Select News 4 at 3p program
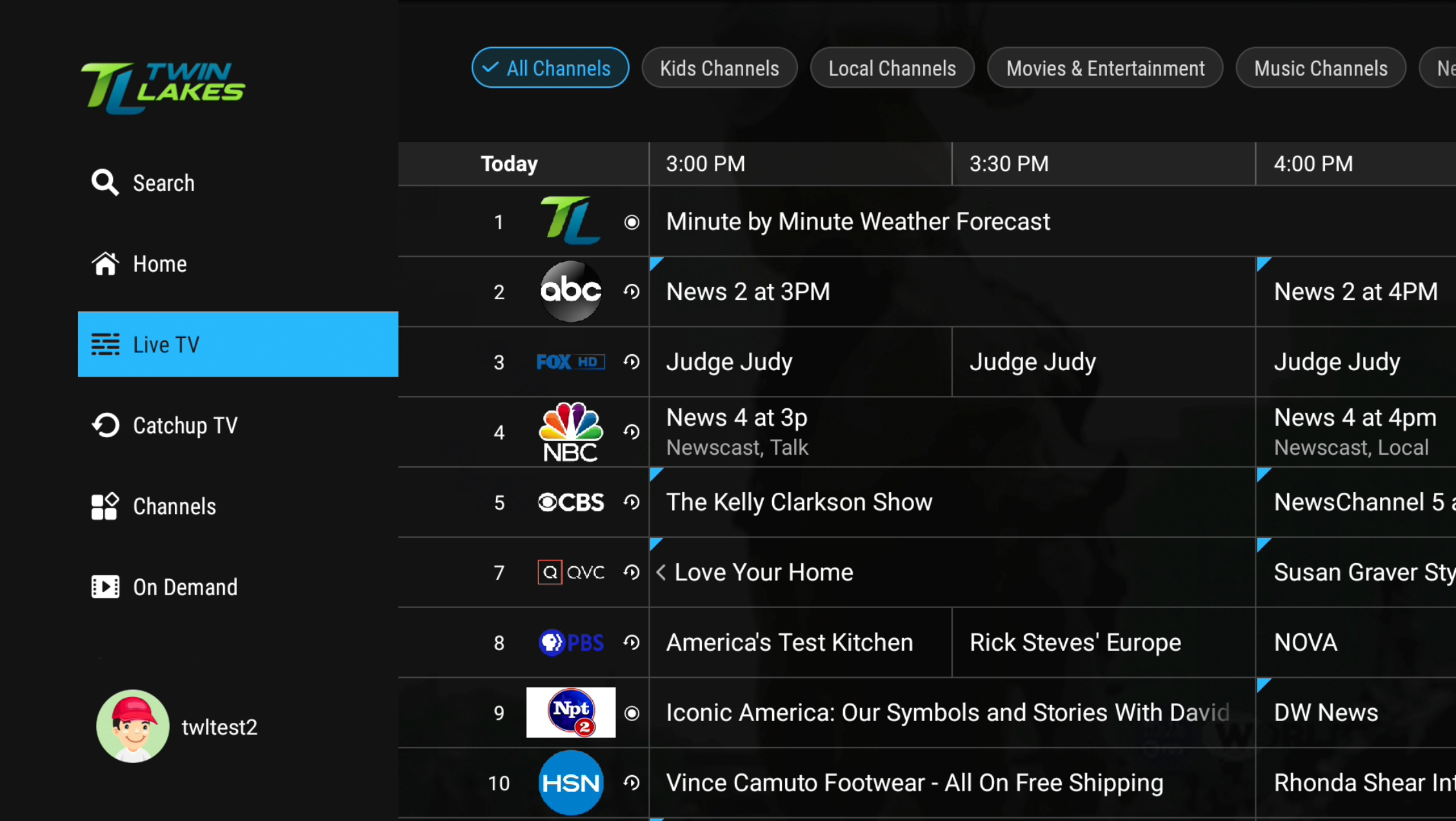Screen dimensions: 1456x821 point(952,431)
